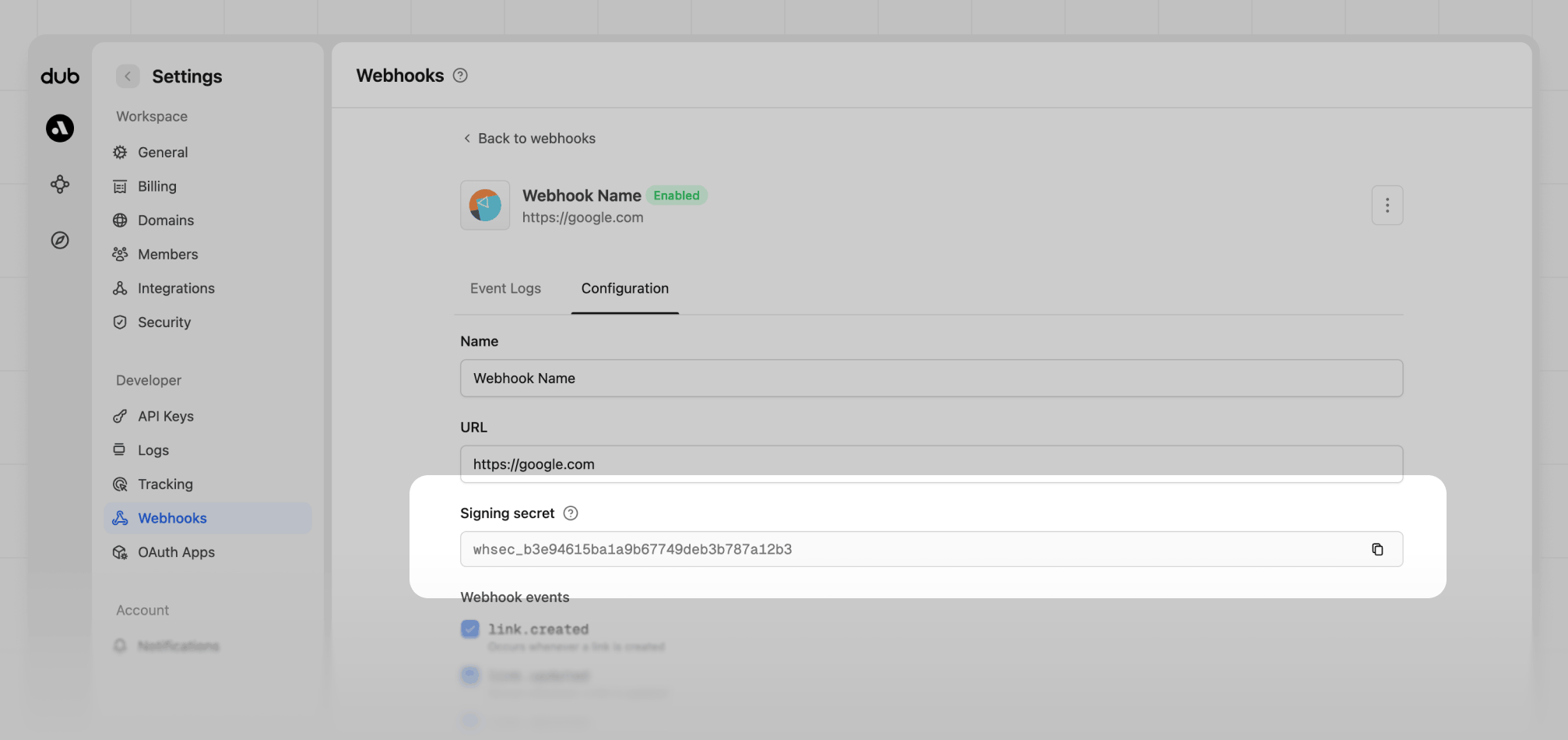Open Notifications account settings
Image resolution: width=1568 pixels, height=740 pixels.
tap(208, 646)
